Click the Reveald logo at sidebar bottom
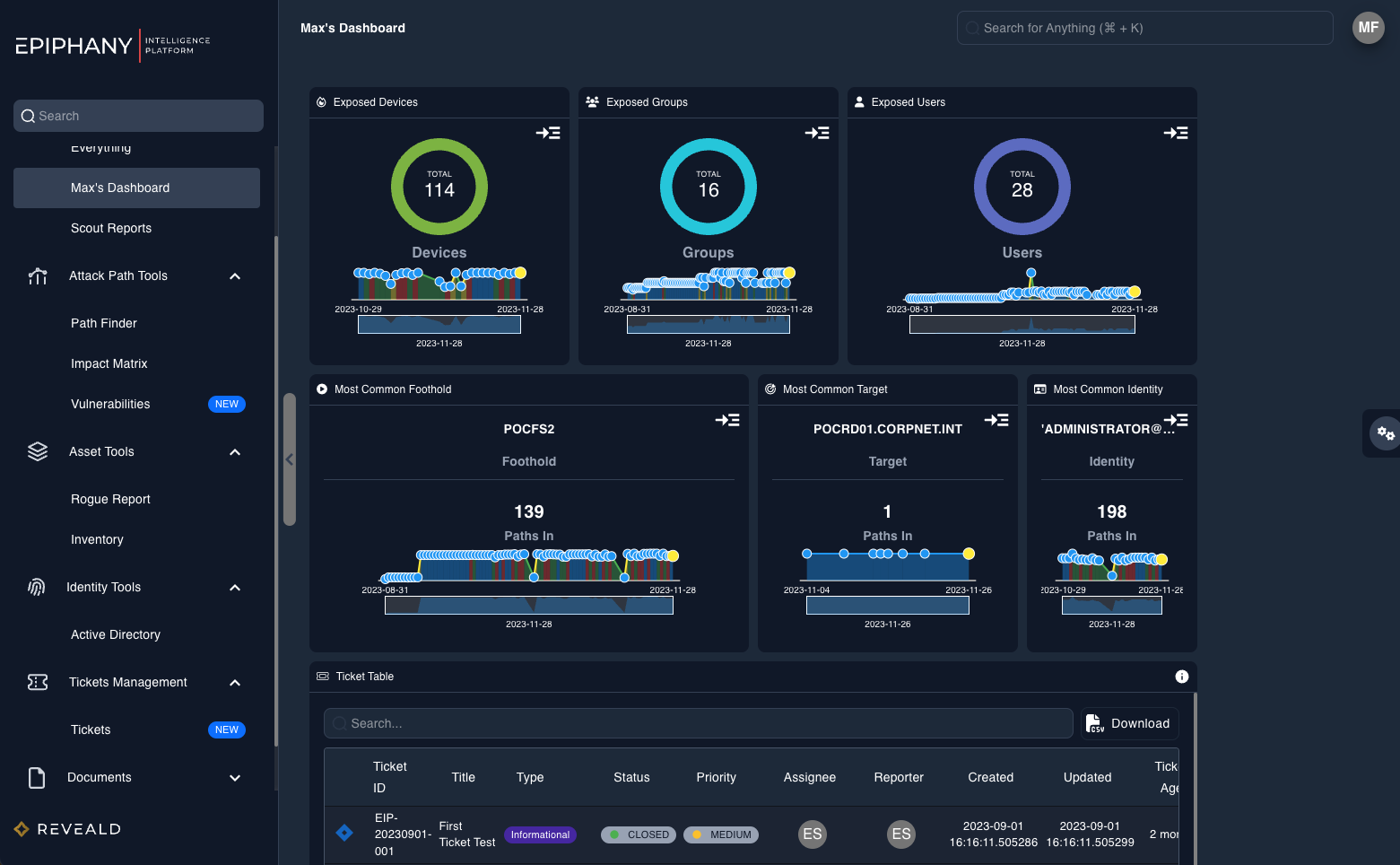 point(65,828)
